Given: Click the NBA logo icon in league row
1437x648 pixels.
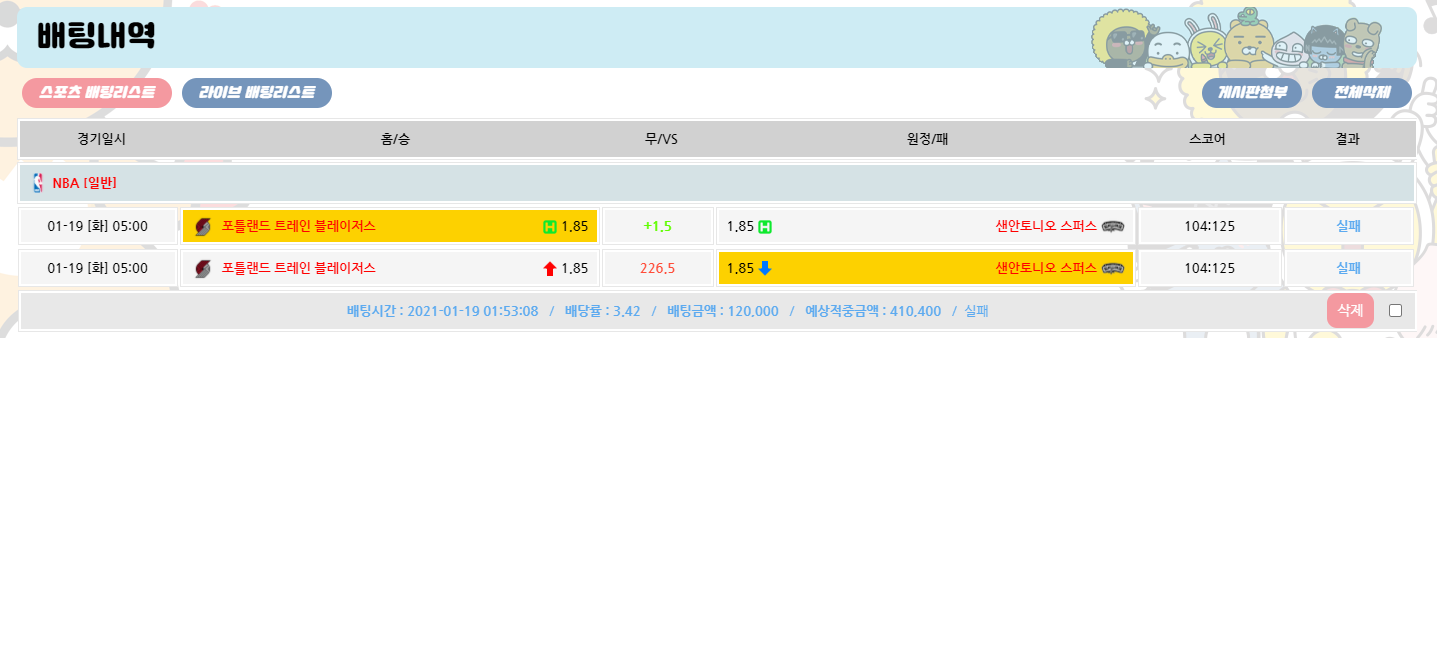Looking at the screenshot, I should pos(38,183).
